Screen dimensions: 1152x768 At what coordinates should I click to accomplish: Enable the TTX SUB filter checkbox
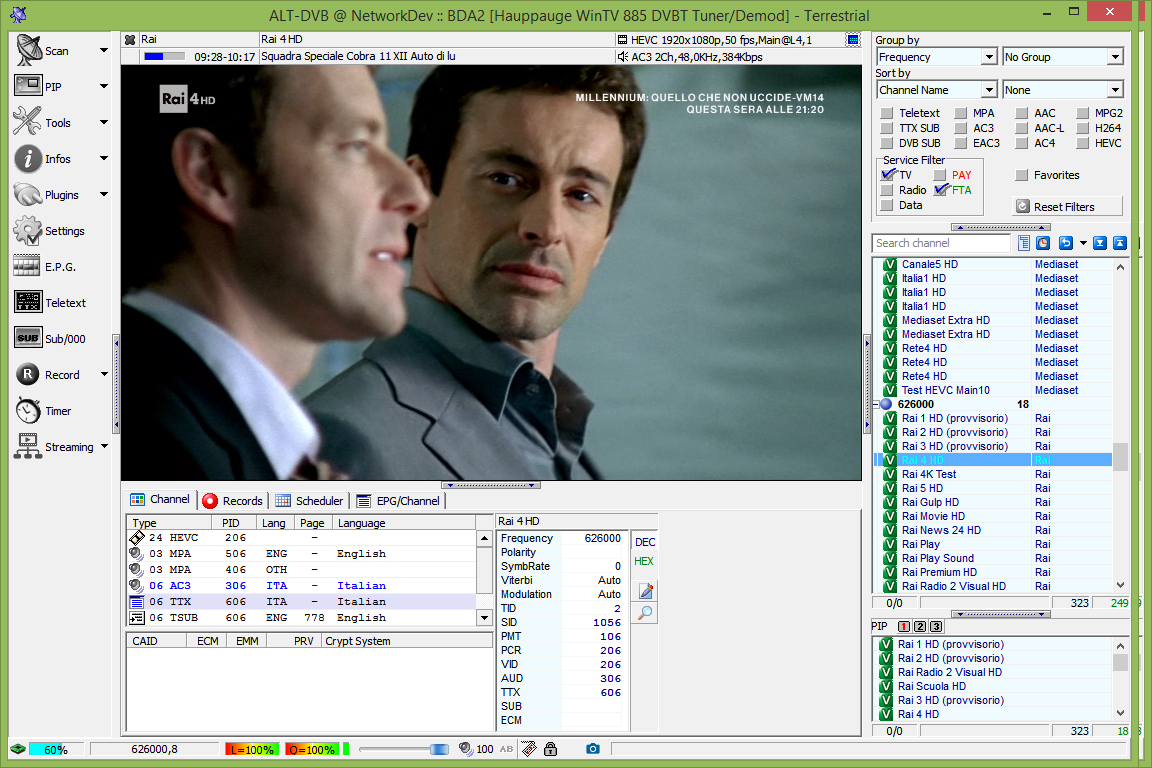[887, 128]
